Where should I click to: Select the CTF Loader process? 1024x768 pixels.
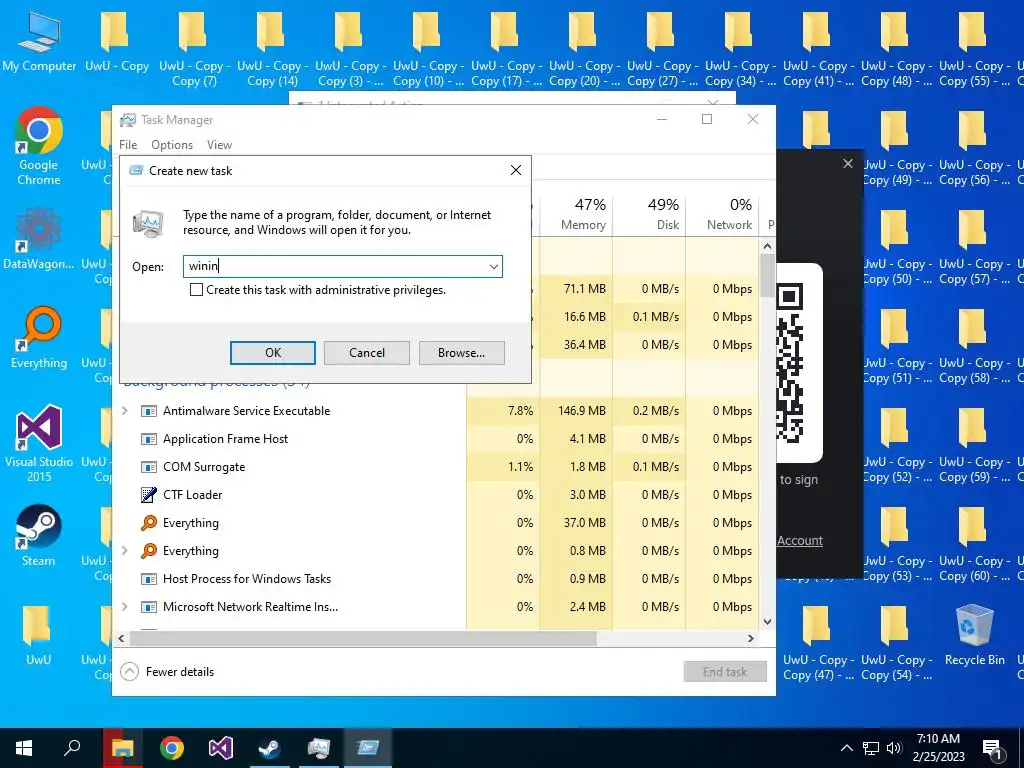click(x=193, y=495)
